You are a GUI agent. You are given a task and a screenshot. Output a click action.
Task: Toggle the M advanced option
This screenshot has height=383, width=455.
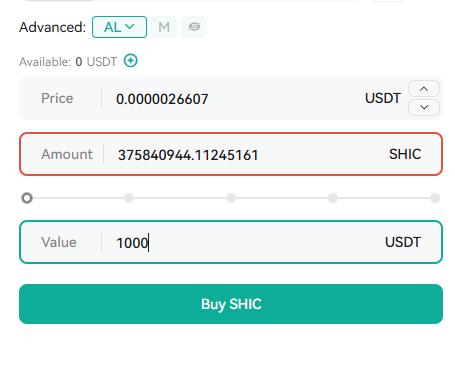164,27
